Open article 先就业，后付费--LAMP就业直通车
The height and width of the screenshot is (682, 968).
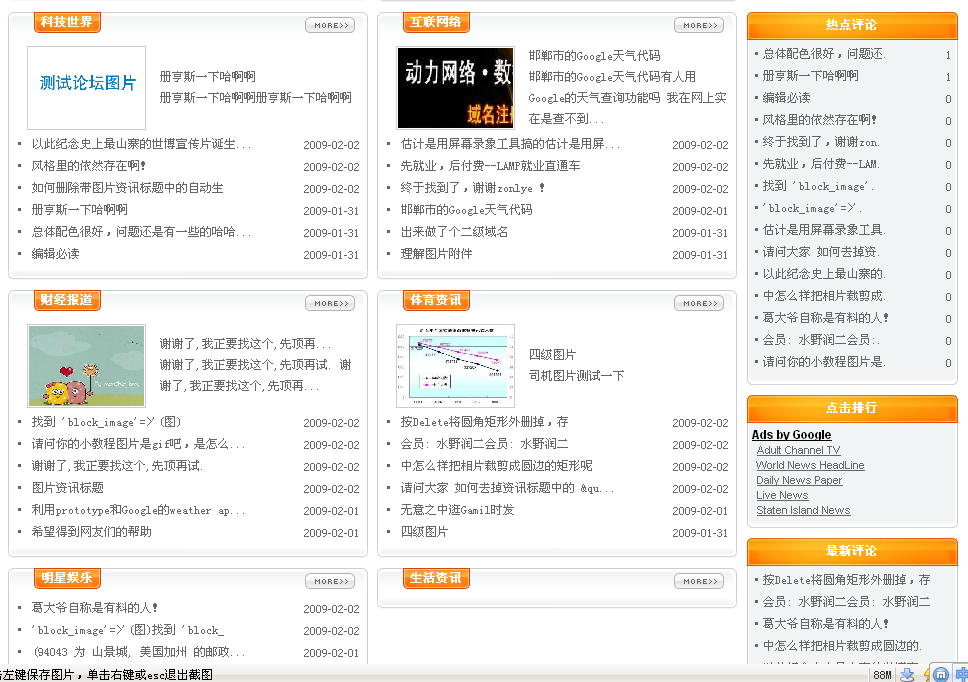click(x=490, y=166)
